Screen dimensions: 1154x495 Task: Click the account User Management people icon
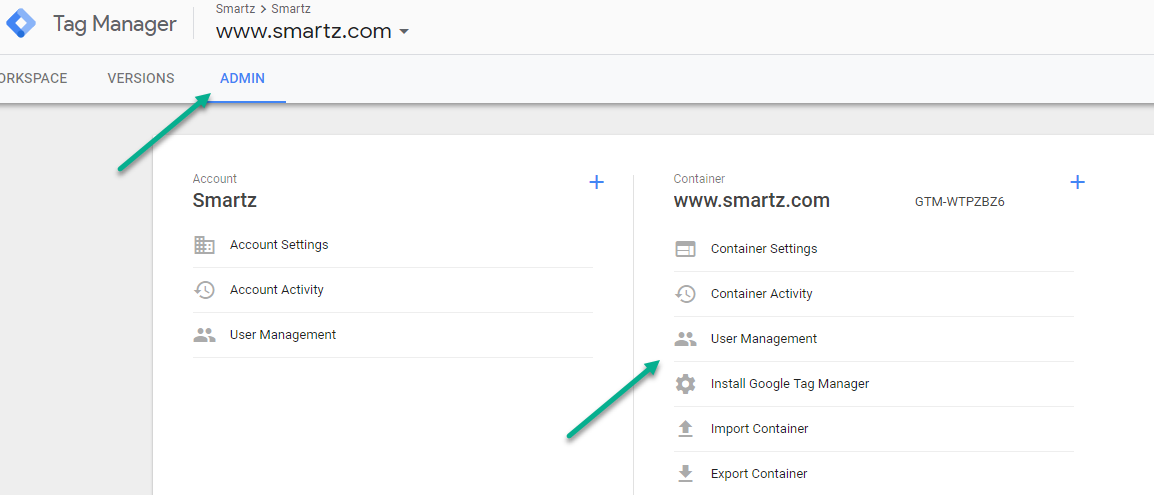204,335
